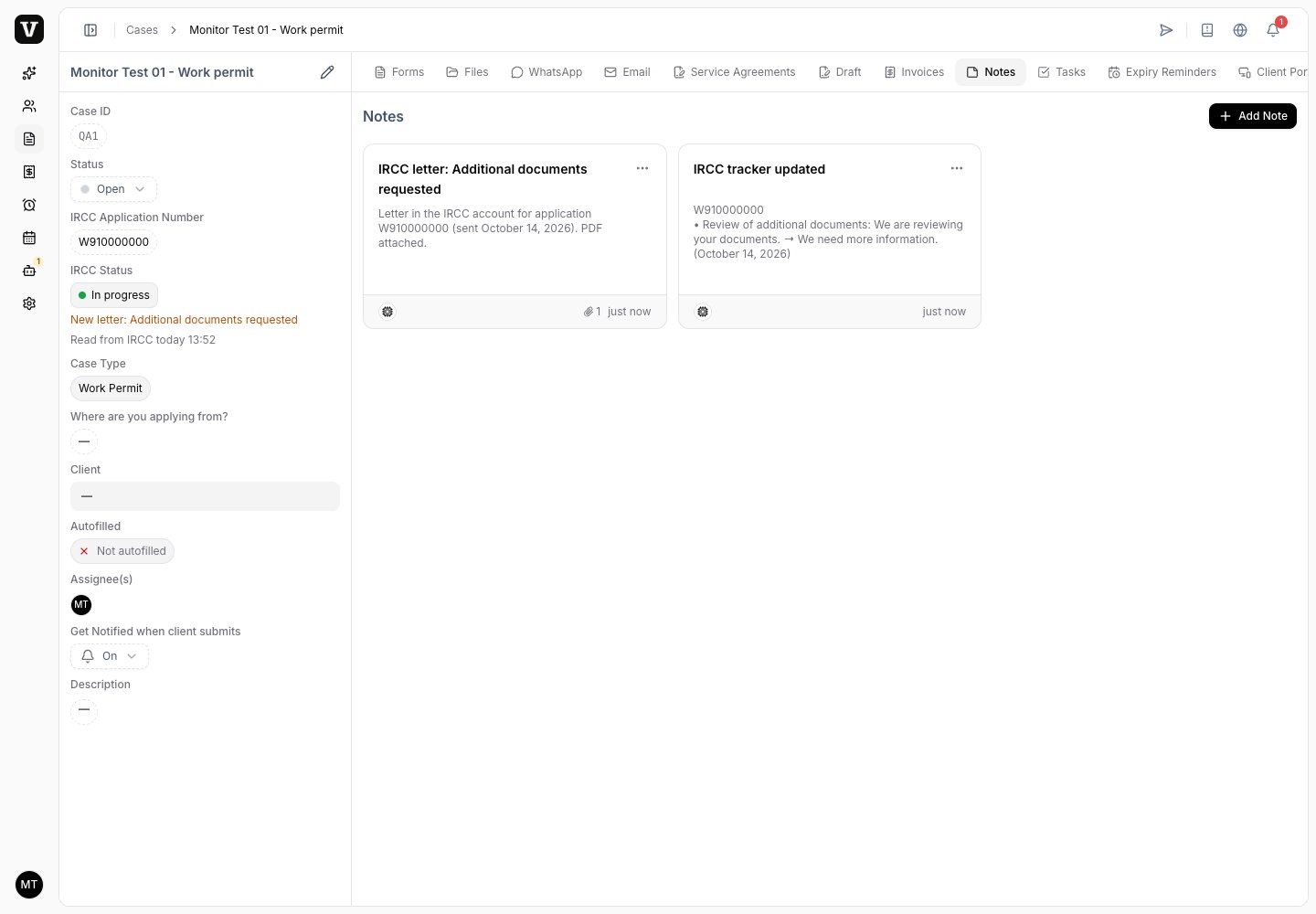Open the alarm clock icon in sidebar
Screen dimensions: 1316x914
(x=29, y=205)
